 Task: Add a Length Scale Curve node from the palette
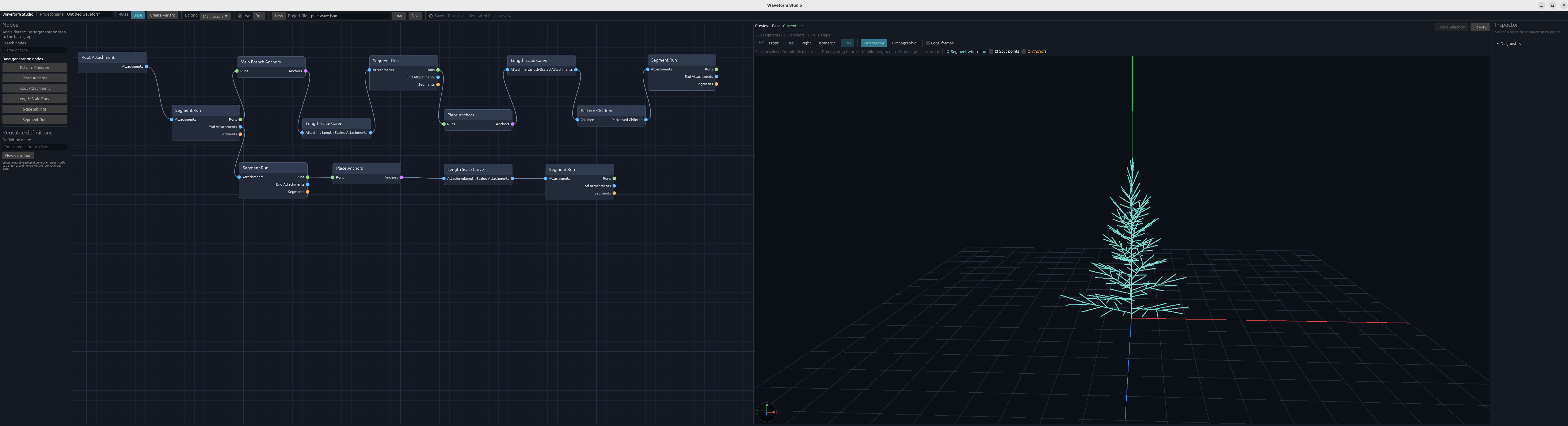point(35,99)
